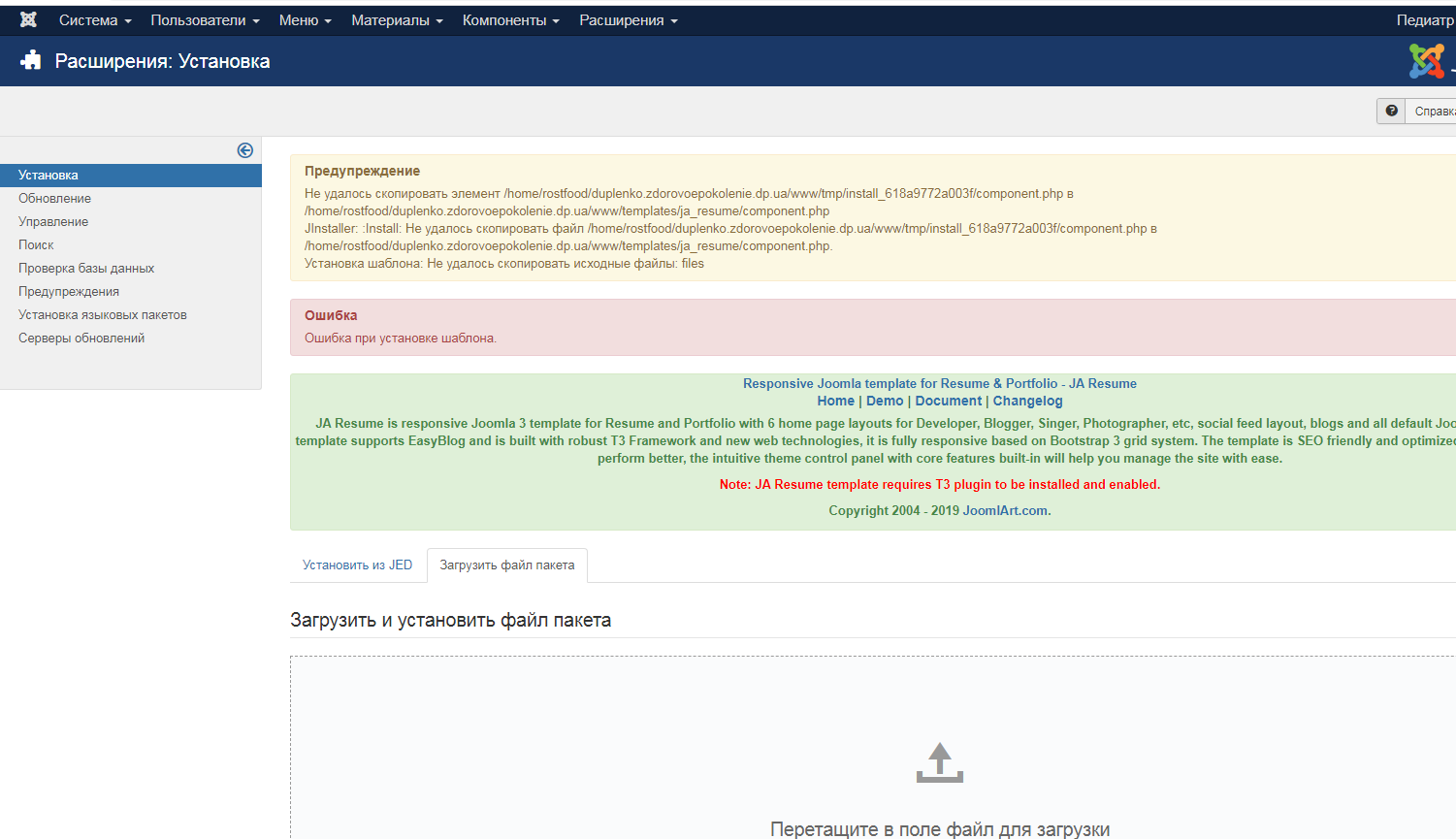1456x839 pixels.
Task: Collapse the sidebar with the arrow toggle
Action: 245,150
